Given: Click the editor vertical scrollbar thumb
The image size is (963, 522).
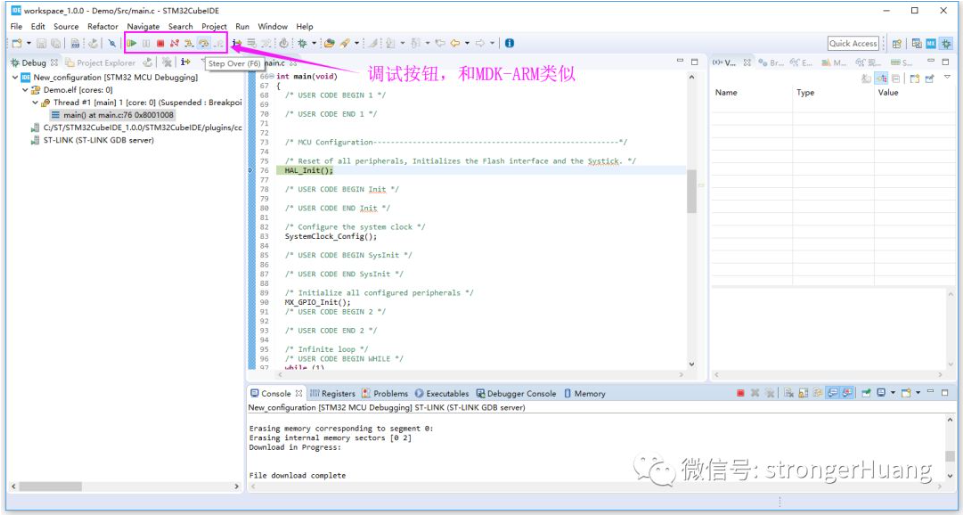Looking at the screenshot, I should (x=692, y=191).
